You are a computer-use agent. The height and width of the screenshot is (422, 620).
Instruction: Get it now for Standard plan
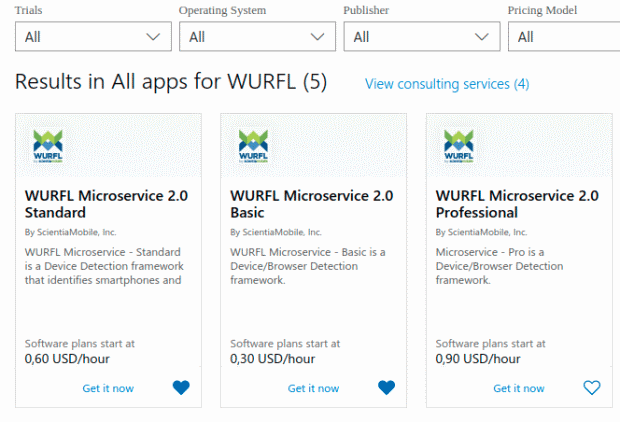[x=108, y=388]
